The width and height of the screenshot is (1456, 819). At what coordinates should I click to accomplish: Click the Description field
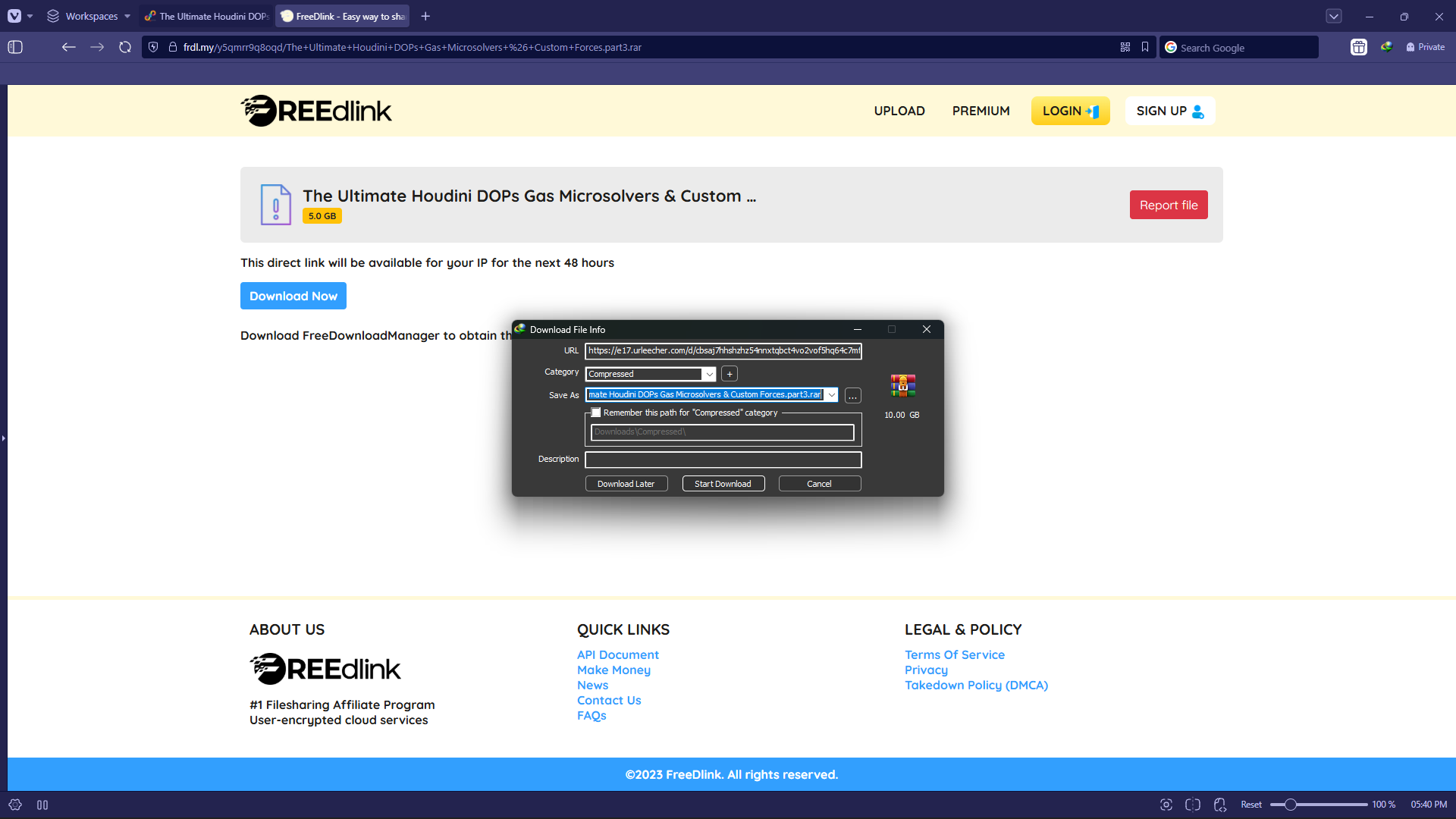[x=723, y=460]
